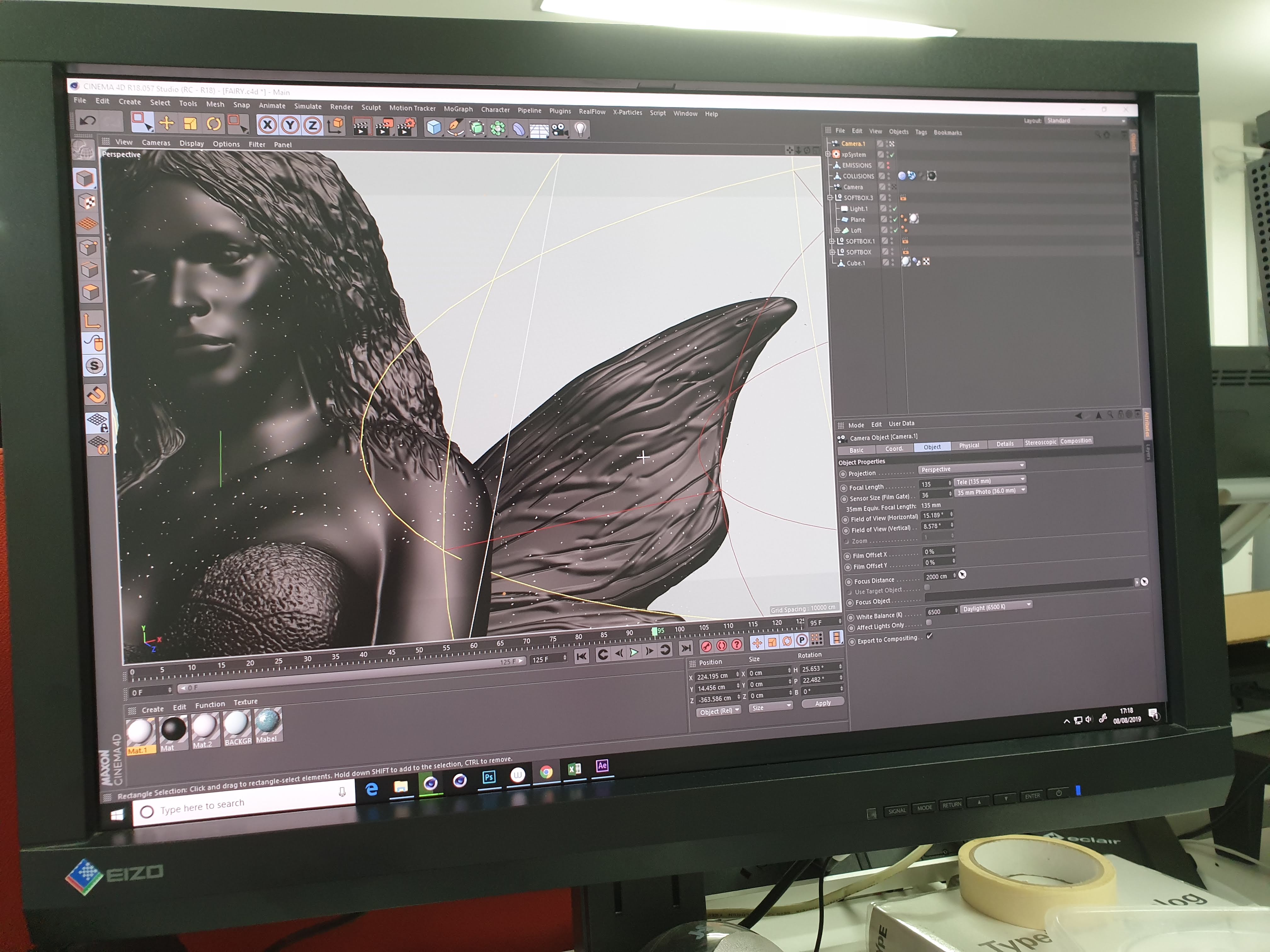
Task: Click the MoGraph Array generator icon
Action: pos(498,128)
